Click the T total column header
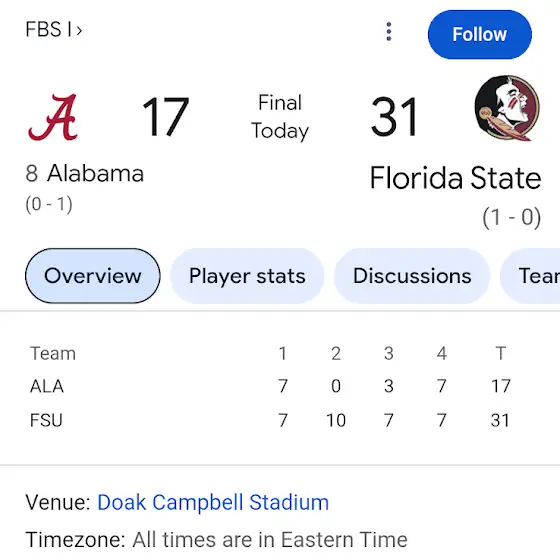 tap(501, 354)
